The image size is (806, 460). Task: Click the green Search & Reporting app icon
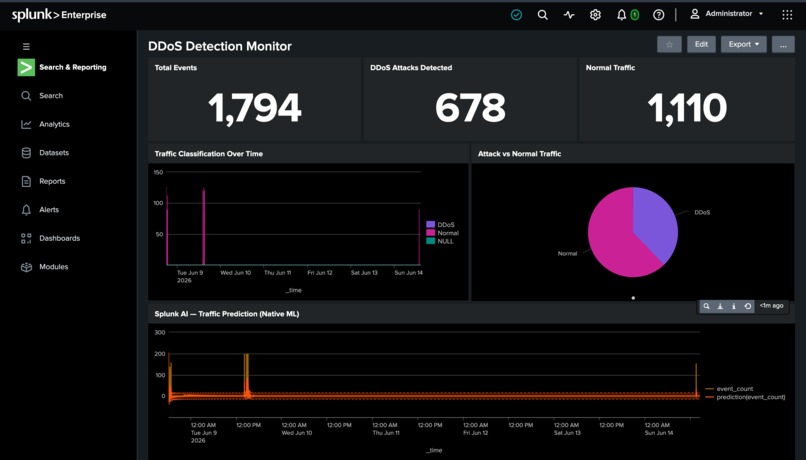26,67
